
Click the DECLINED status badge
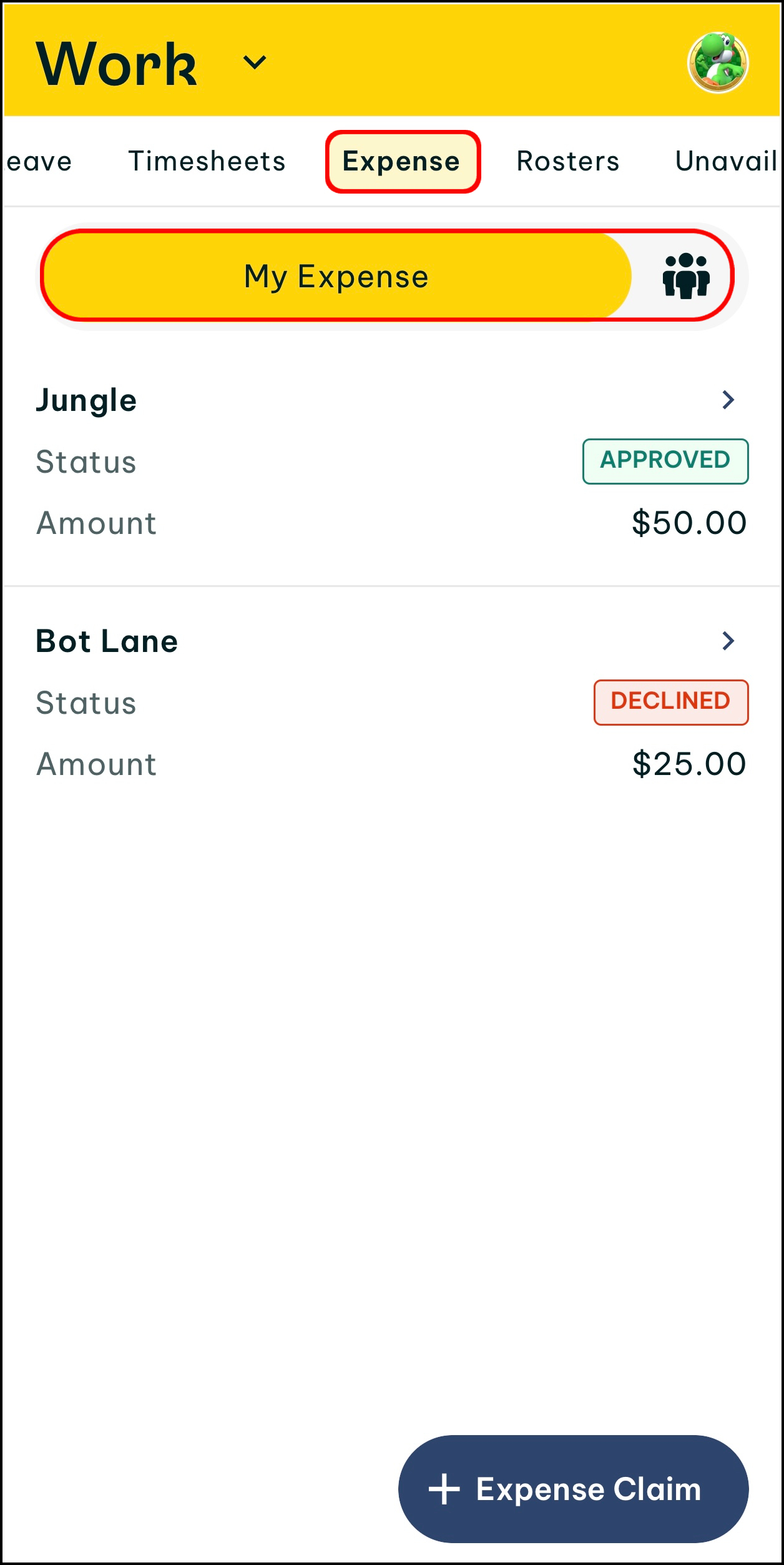click(x=670, y=702)
